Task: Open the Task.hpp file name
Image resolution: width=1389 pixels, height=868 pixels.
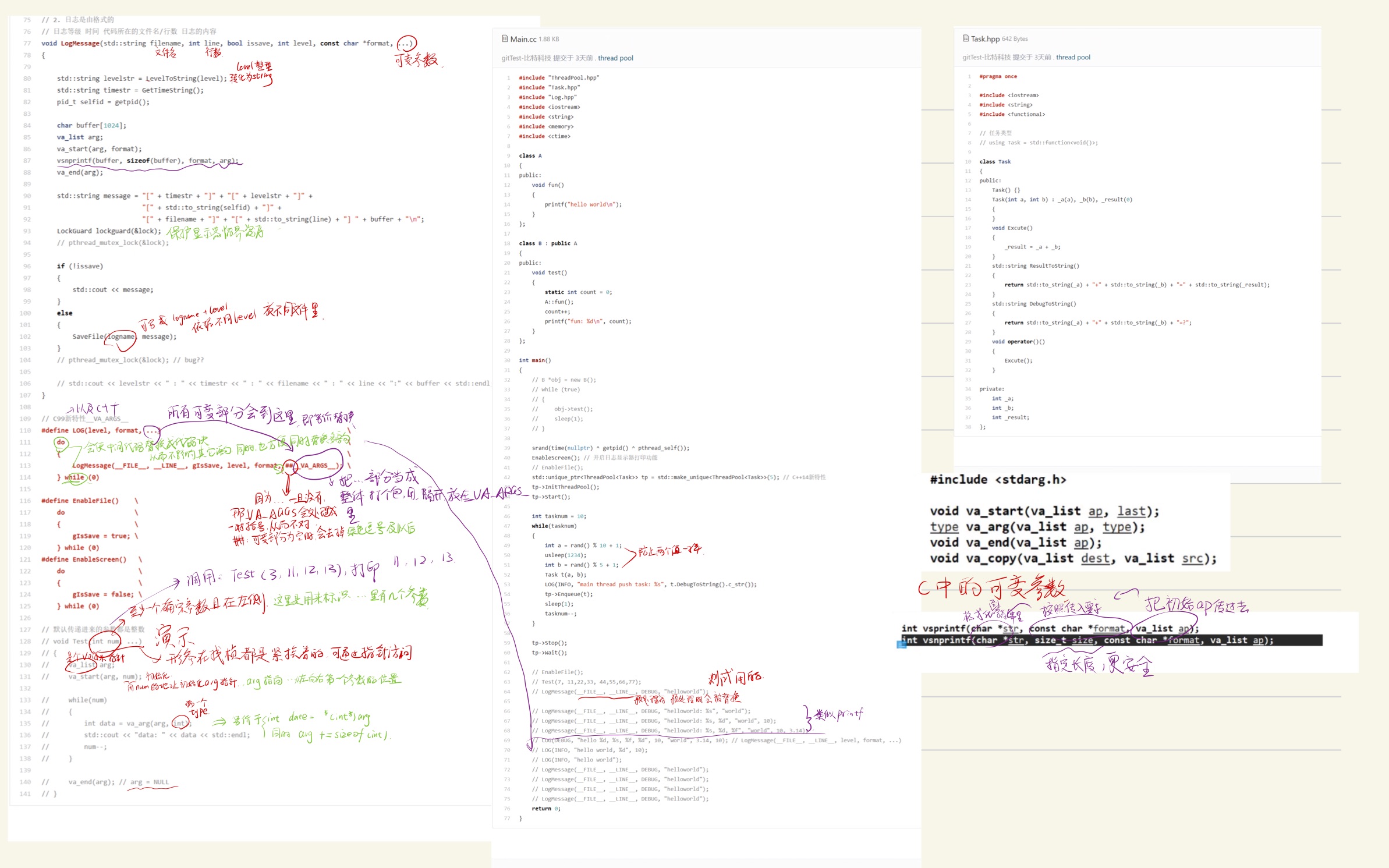Action: [x=985, y=38]
